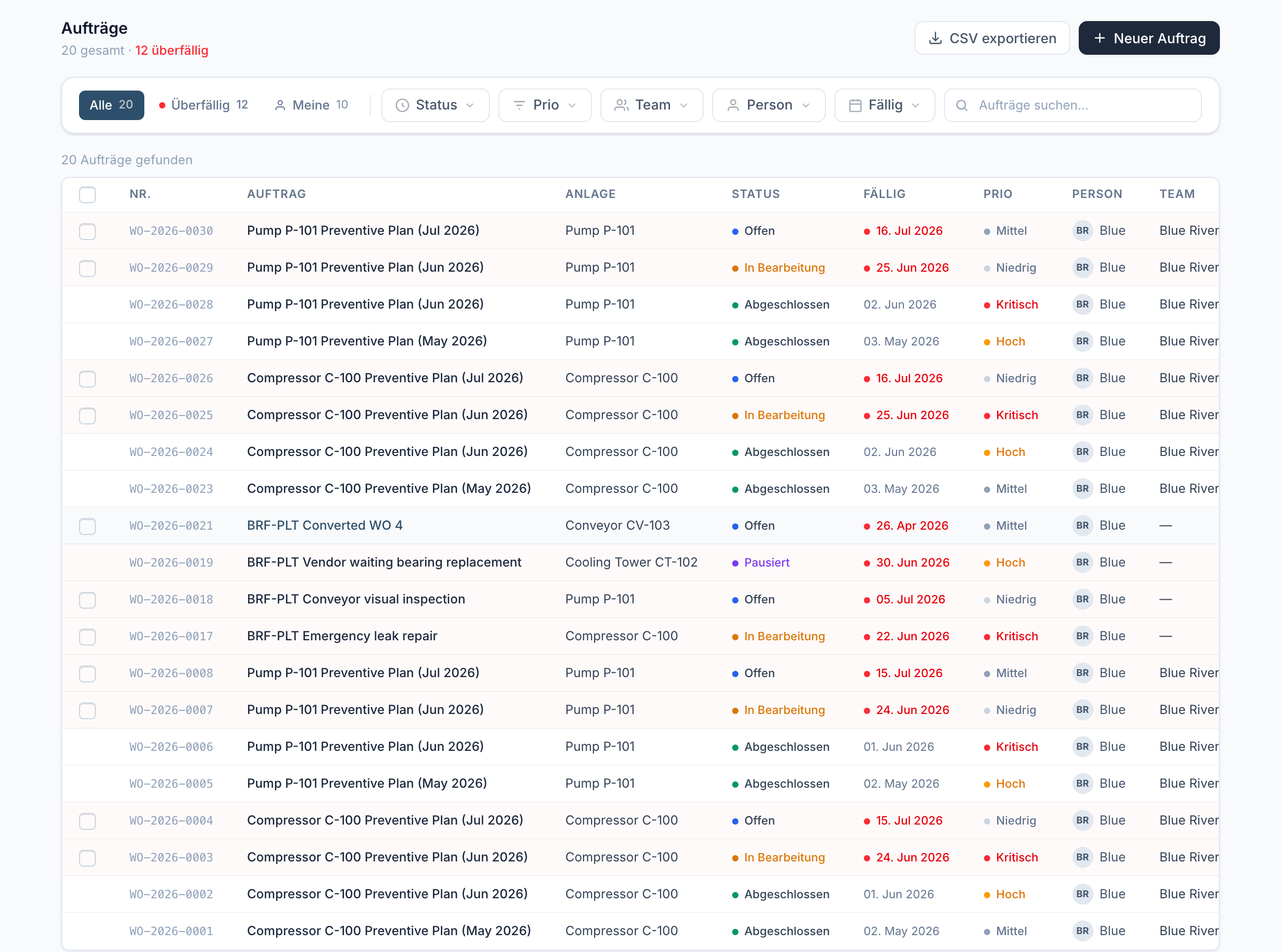Open BRF-PLT Vendor waiting bearing replacement
Screen dimensions: 1281x952
point(384,562)
